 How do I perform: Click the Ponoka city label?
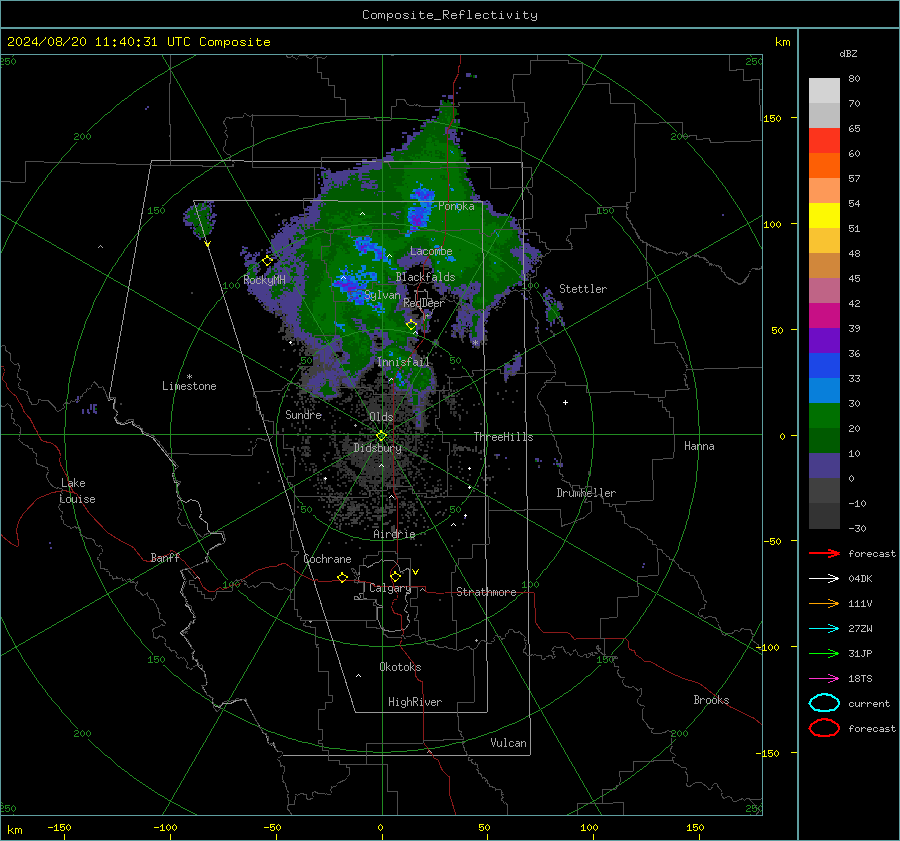tap(456, 206)
